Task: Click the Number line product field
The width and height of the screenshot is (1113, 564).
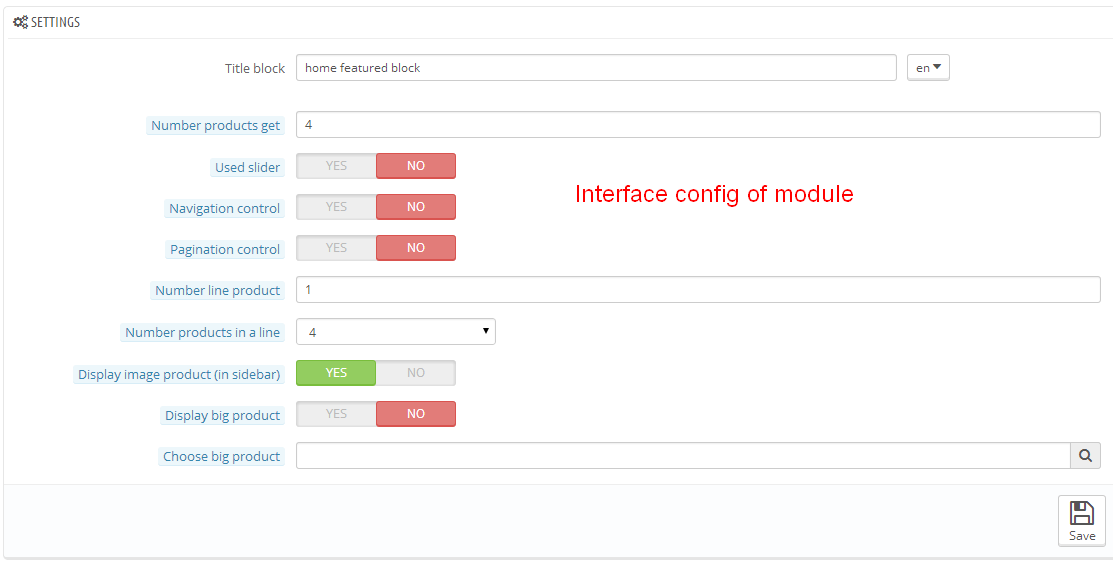Action: pyautogui.click(x=698, y=290)
